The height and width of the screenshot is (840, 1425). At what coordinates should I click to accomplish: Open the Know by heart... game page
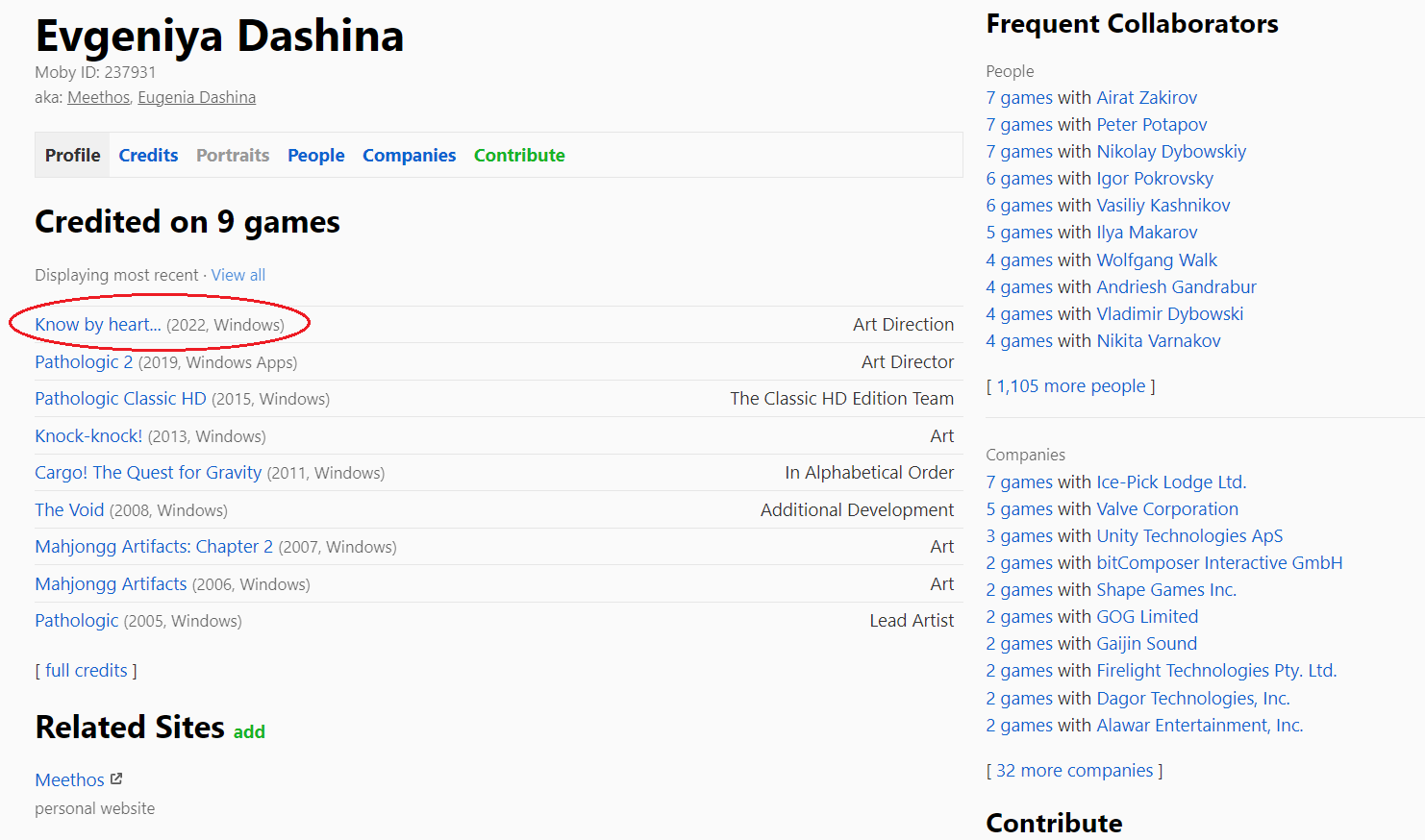point(98,325)
